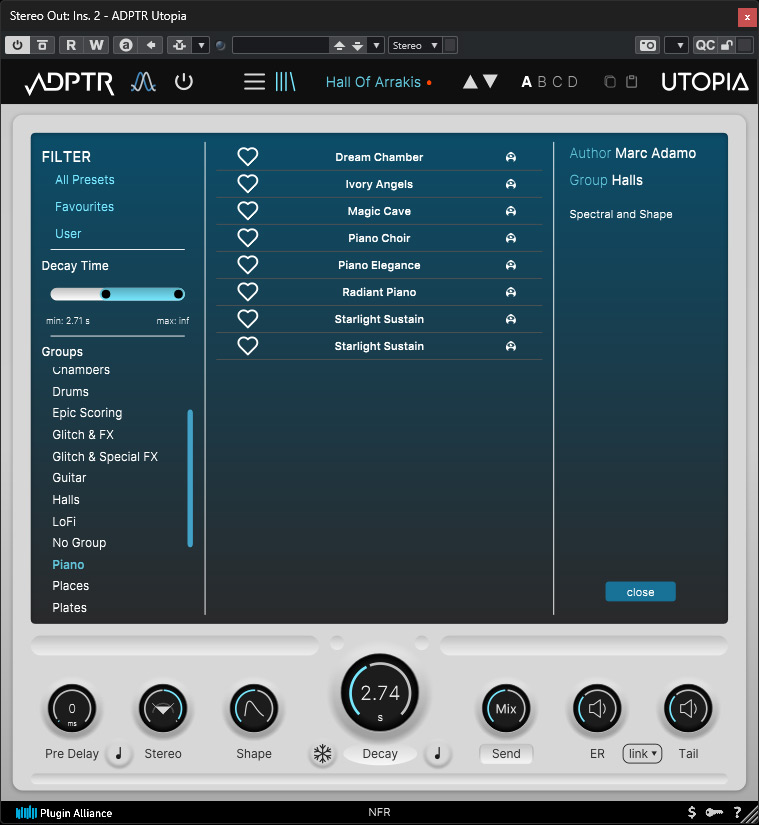This screenshot has height=825, width=759.
Task: Open the Plugin Alliance logo menu
Action: [x=64, y=813]
